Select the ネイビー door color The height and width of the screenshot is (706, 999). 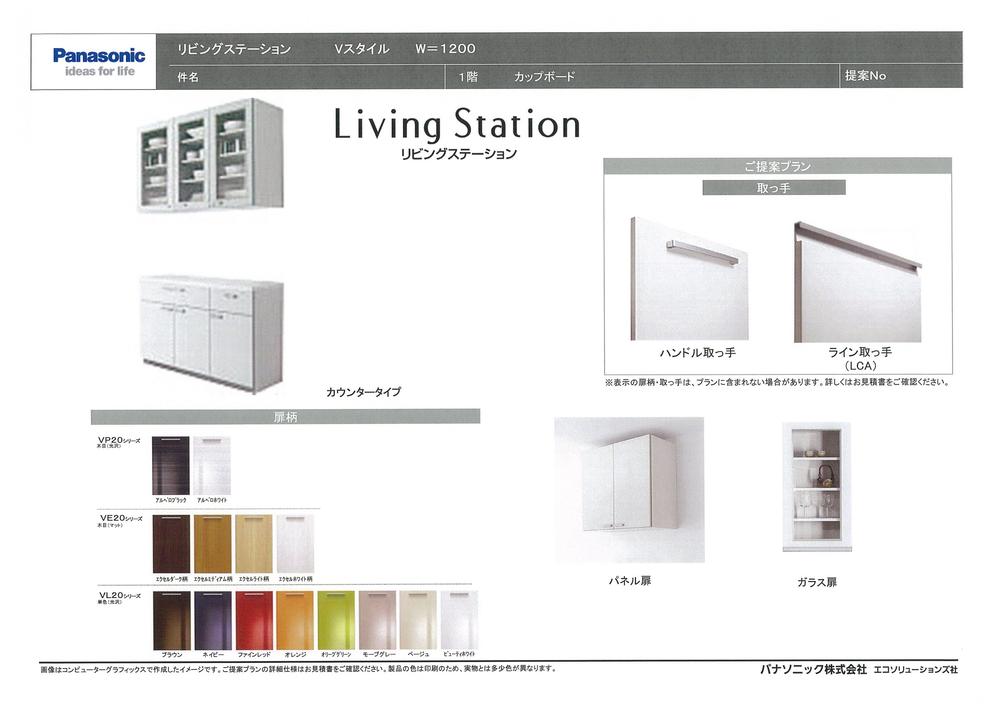click(x=213, y=620)
